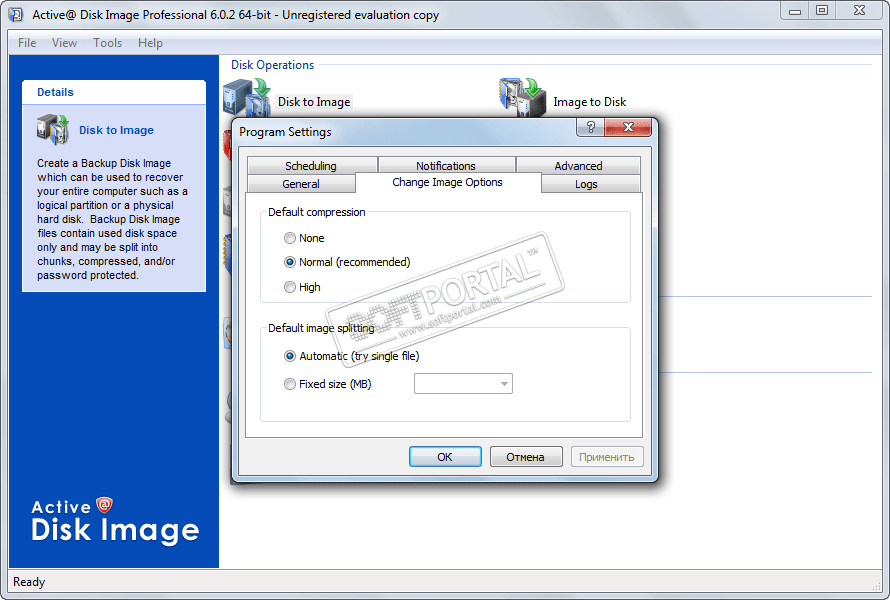Switch to the Advanced tab
The height and width of the screenshot is (600, 890).
tap(578, 165)
